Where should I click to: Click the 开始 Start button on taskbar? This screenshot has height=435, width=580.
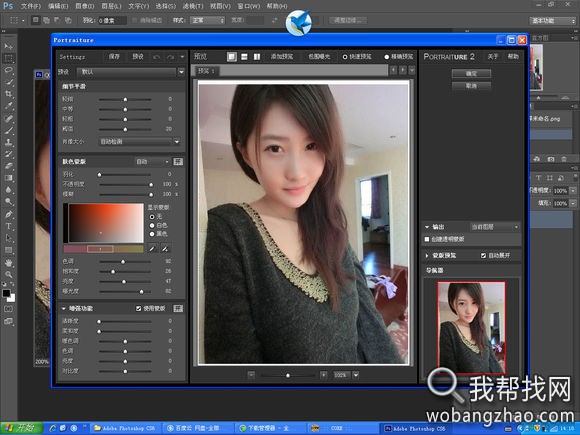click(x=21, y=428)
